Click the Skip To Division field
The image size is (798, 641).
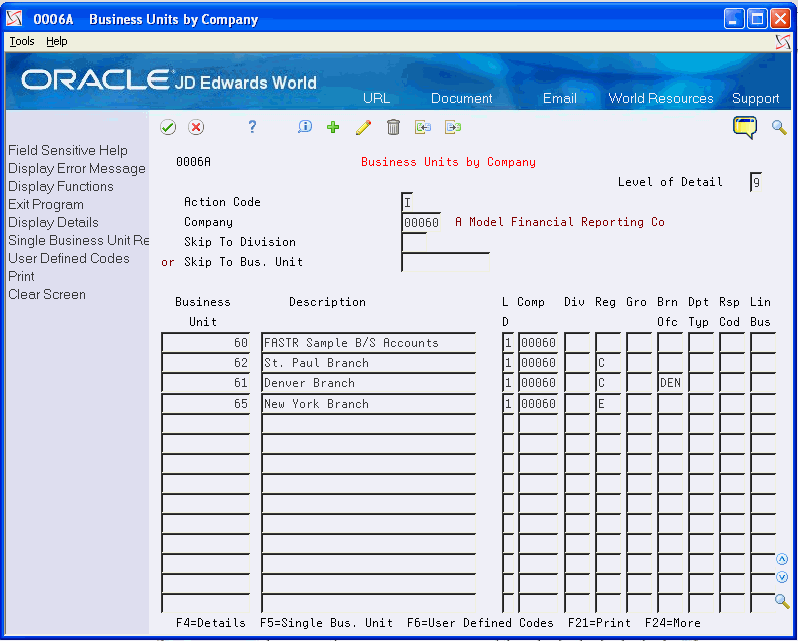[x=414, y=242]
